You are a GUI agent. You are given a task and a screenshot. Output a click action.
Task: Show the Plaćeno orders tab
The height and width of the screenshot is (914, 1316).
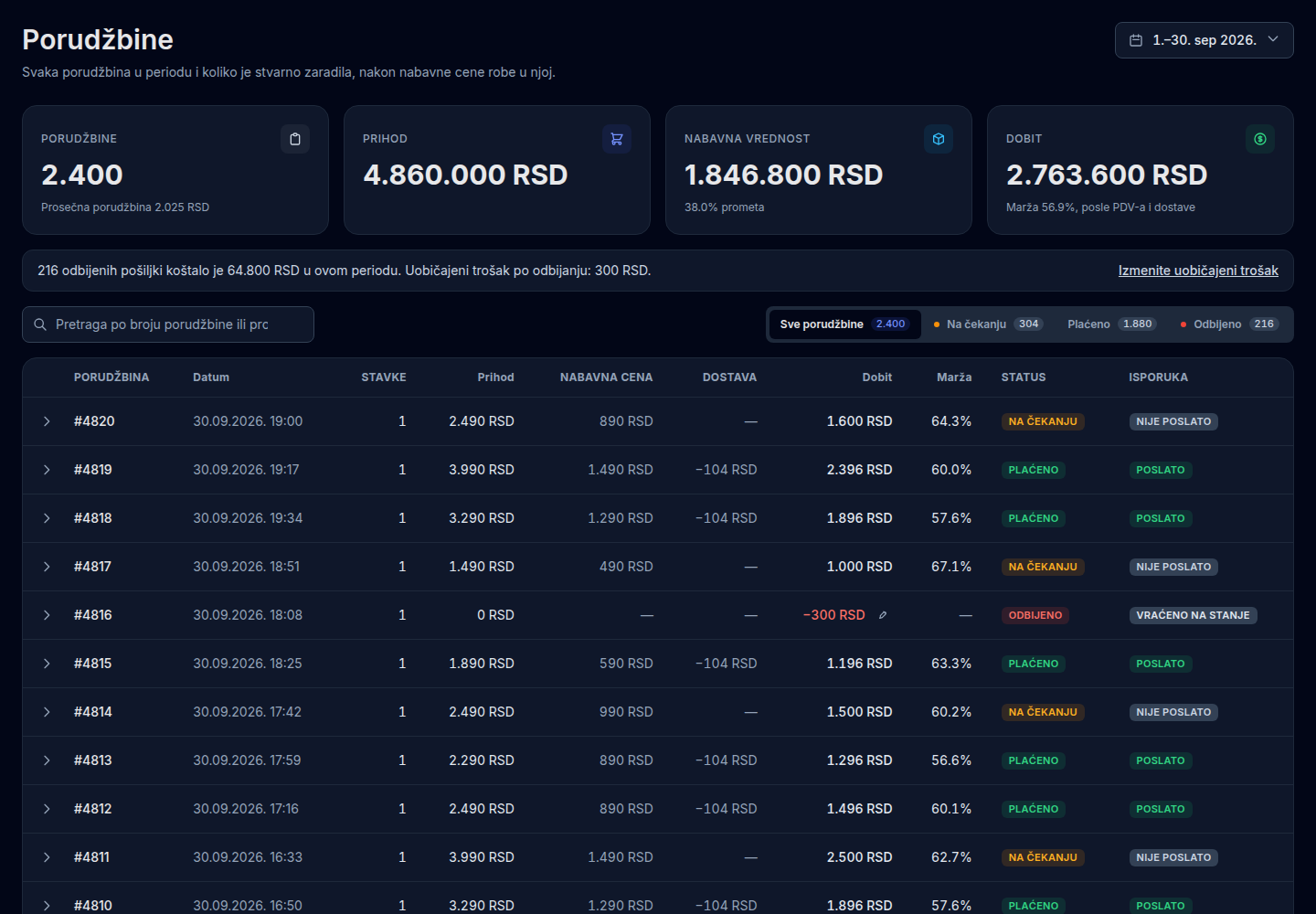[x=1112, y=324]
